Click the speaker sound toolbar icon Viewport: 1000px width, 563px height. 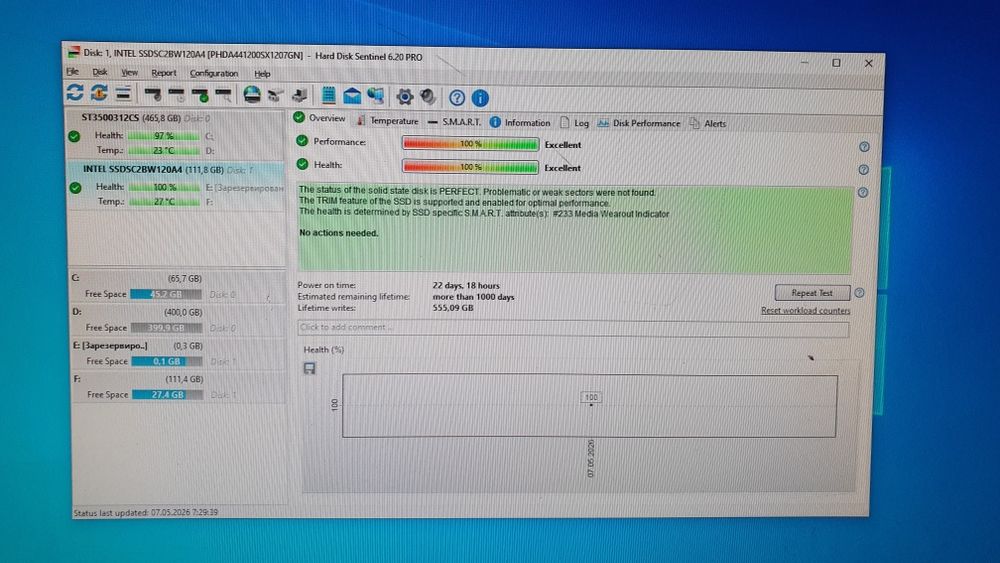(428, 97)
